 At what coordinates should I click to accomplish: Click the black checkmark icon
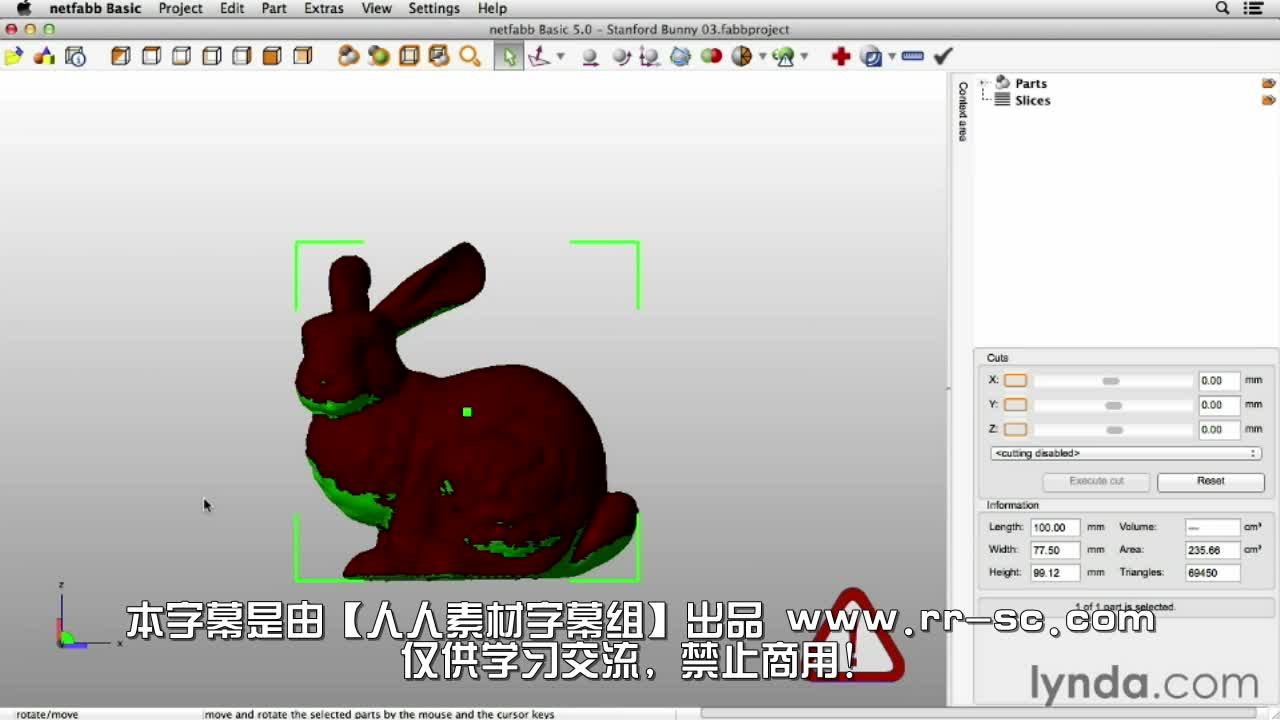point(943,57)
